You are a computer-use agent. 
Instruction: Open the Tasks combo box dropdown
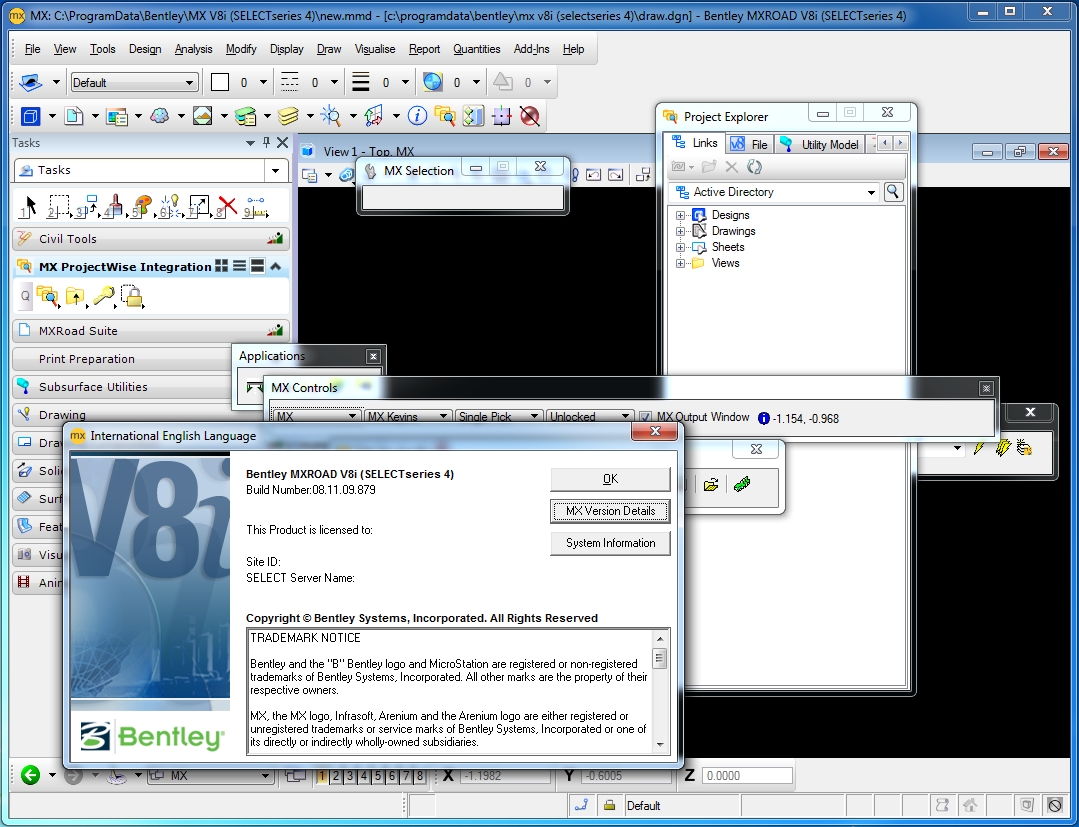tap(275, 170)
